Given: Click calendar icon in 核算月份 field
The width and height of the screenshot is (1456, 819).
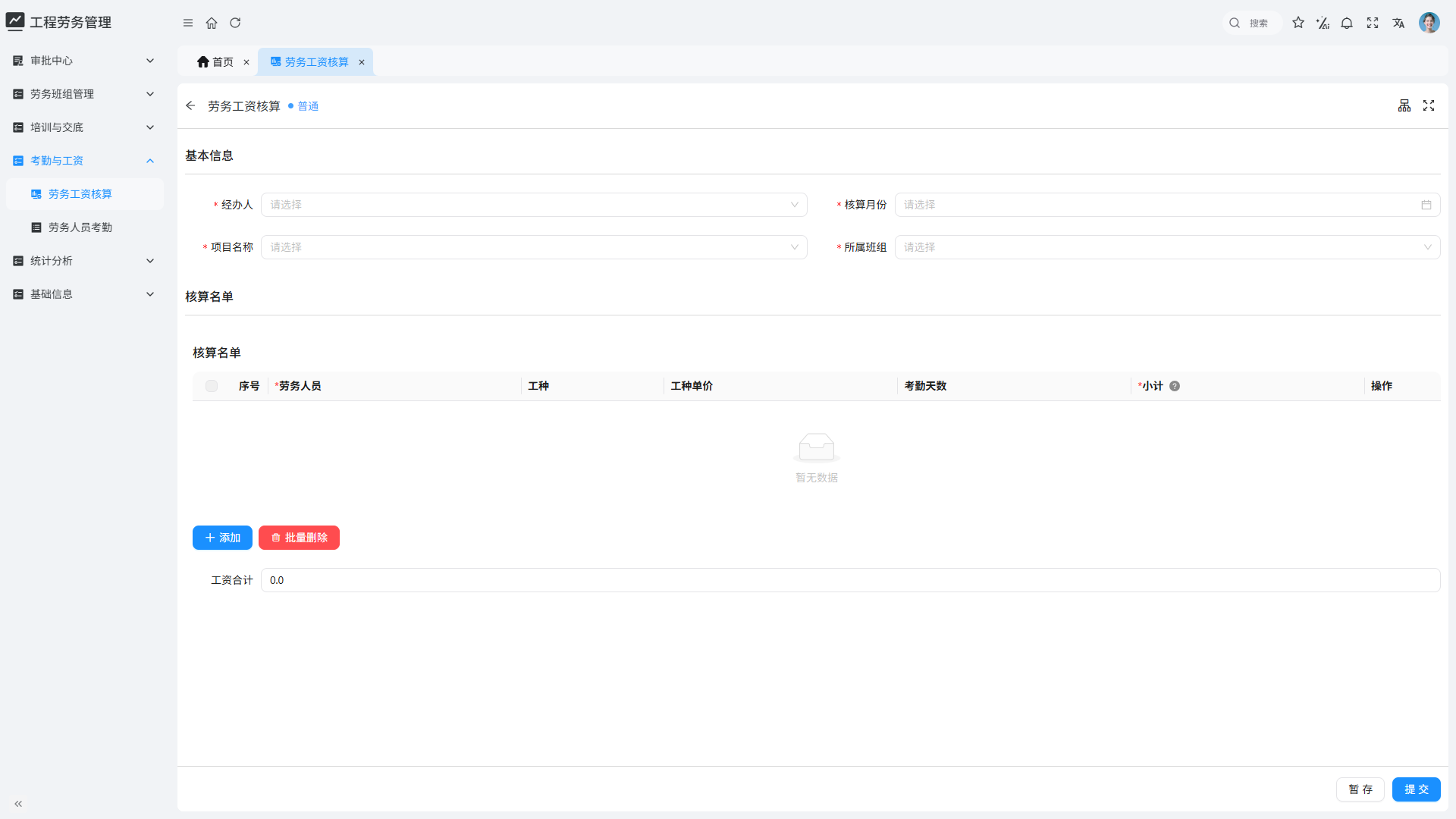Looking at the screenshot, I should click(x=1426, y=205).
